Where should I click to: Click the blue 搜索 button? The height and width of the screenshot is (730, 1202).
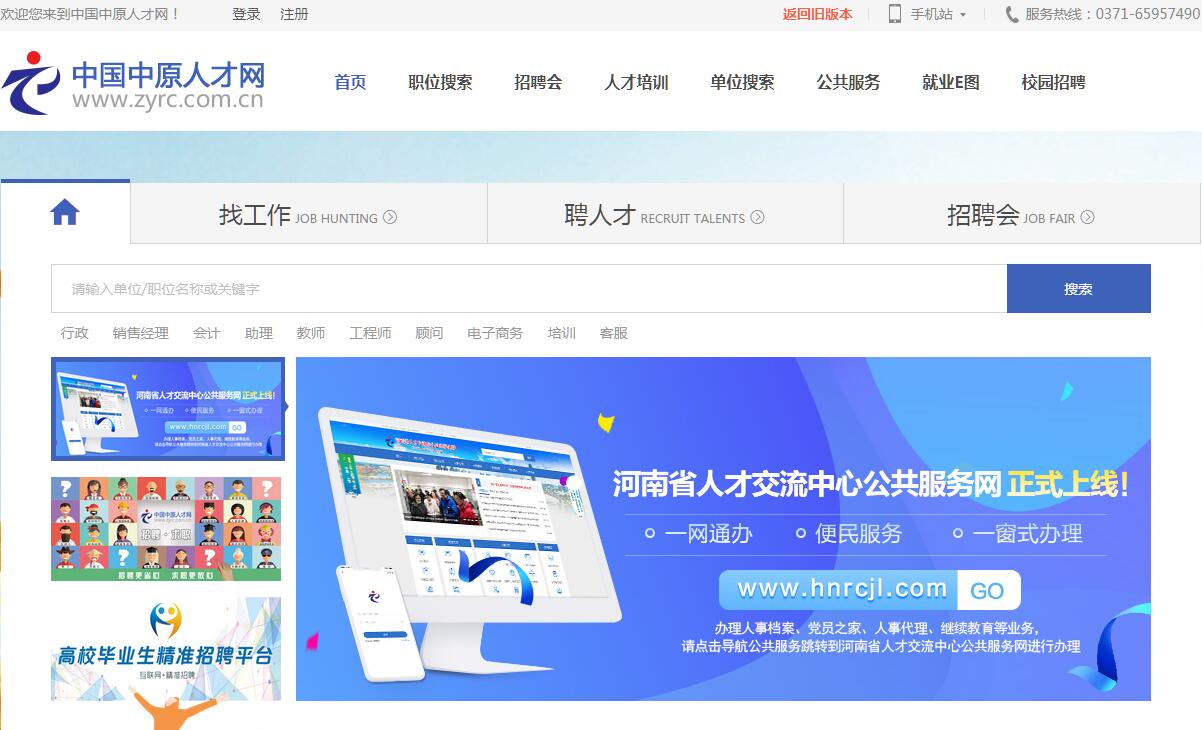coord(1078,289)
